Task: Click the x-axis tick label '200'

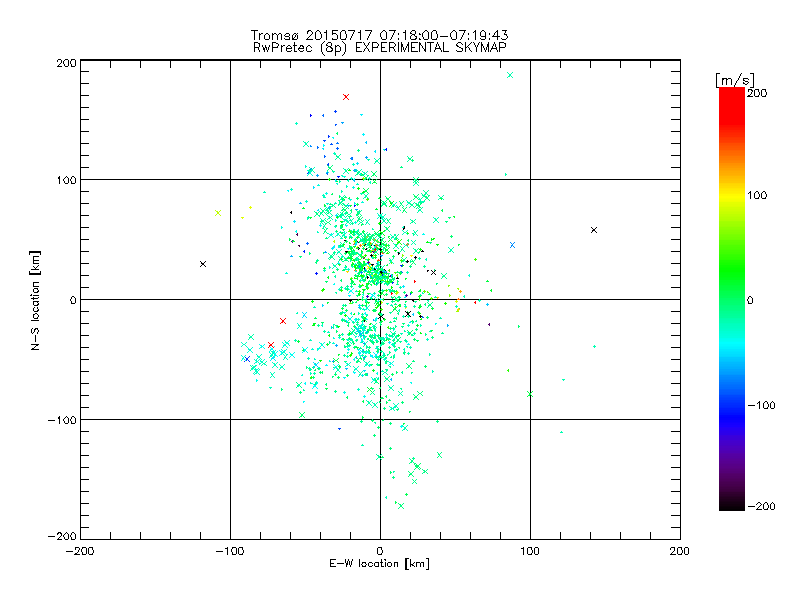Action: click(680, 551)
